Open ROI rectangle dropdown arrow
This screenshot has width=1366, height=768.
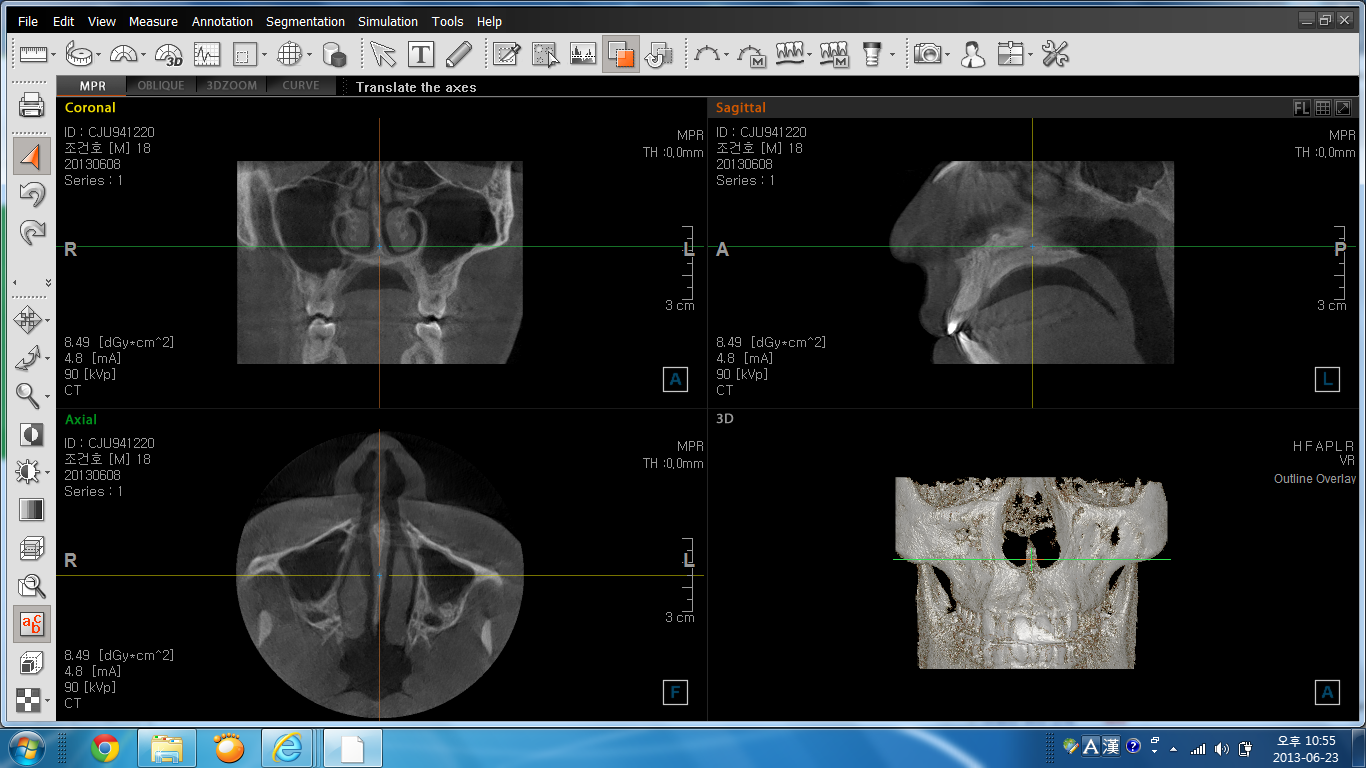pyautogui.click(x=264, y=55)
